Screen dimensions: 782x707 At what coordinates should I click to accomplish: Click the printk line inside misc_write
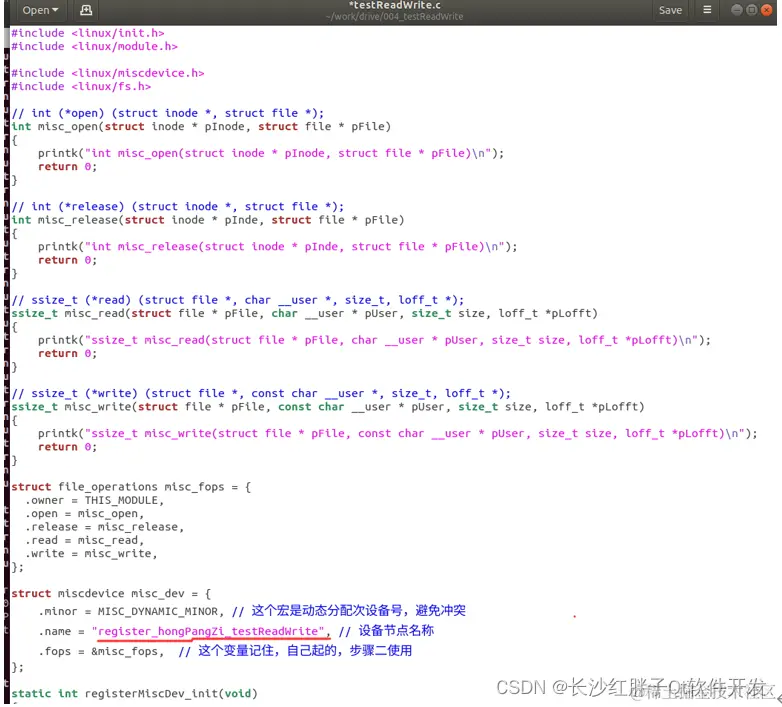point(397,434)
